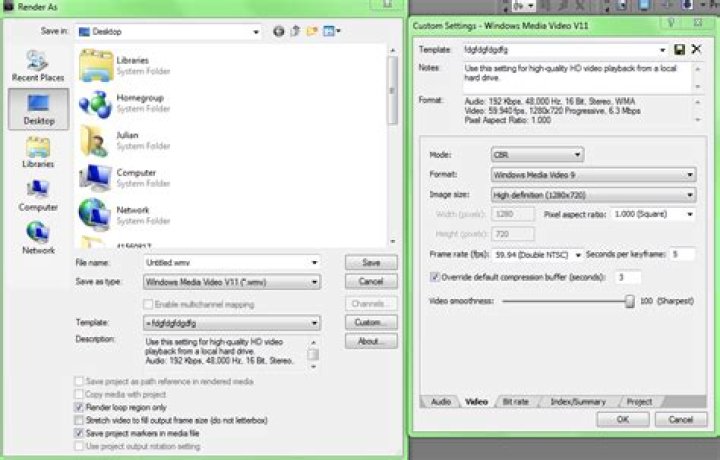This screenshot has height=460, width=720.
Task: Click the Save Template floppy disk icon
Action: point(680,49)
